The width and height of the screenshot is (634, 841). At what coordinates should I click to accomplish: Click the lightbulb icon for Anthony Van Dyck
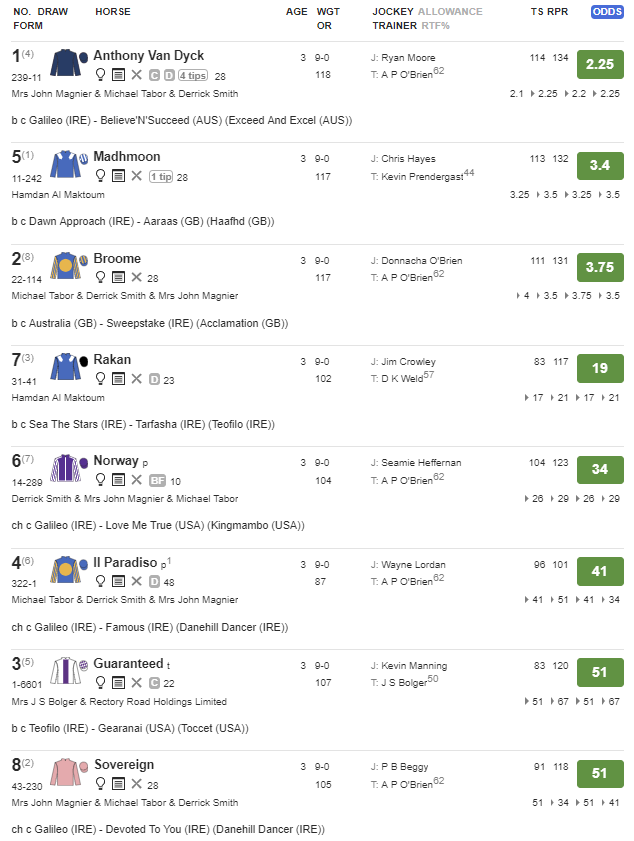100,75
